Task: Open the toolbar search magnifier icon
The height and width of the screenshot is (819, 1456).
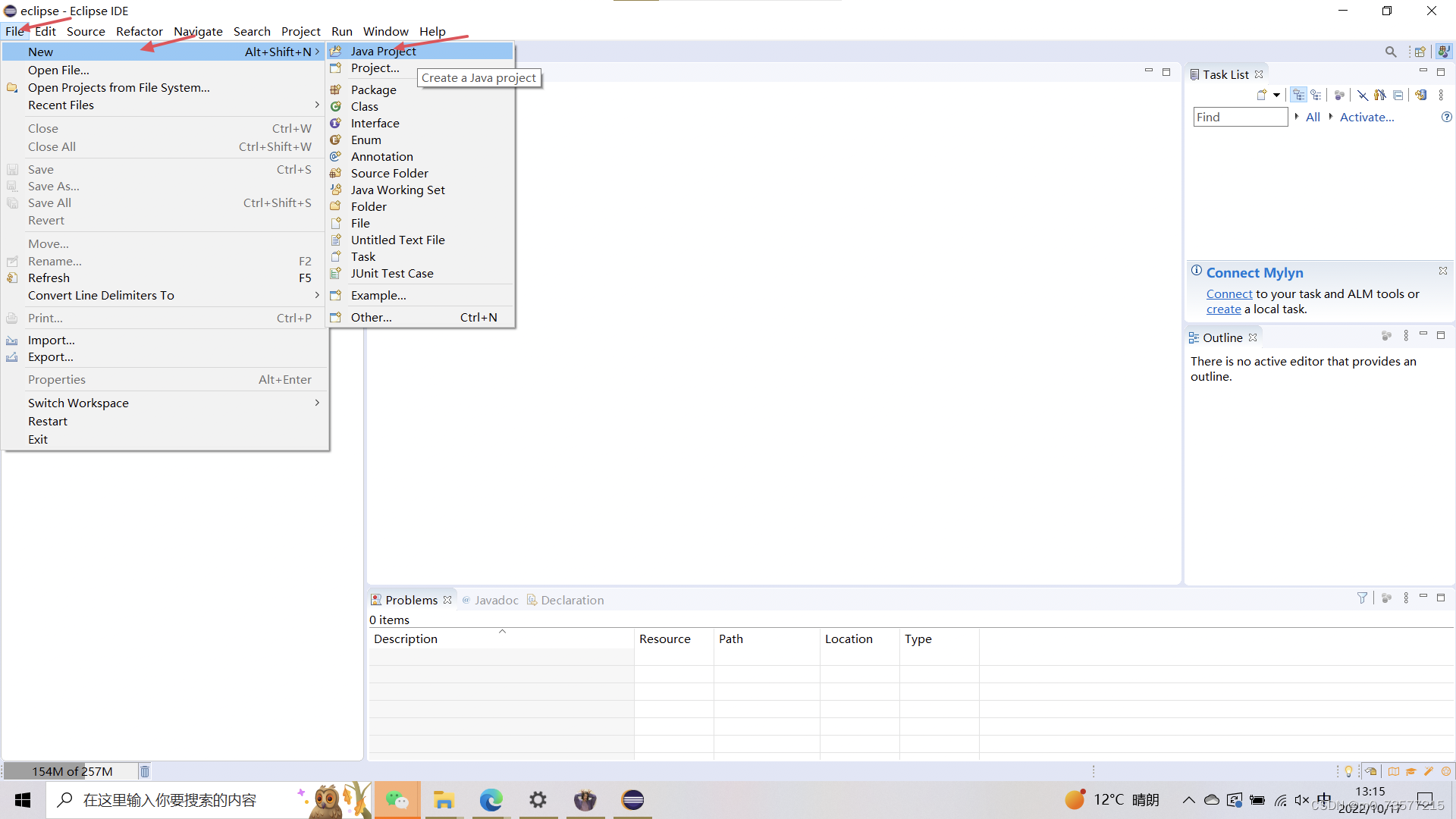Action: tap(1391, 52)
